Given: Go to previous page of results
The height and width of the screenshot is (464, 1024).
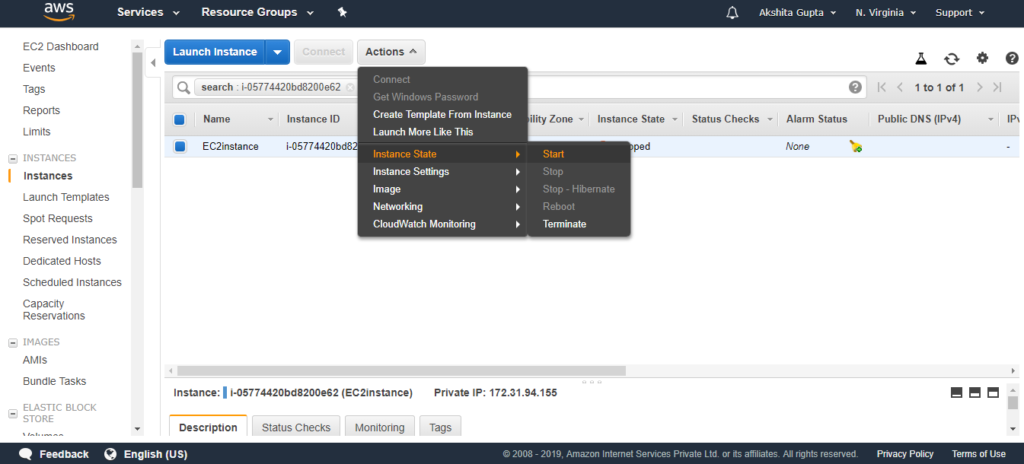Looking at the screenshot, I should [900, 88].
